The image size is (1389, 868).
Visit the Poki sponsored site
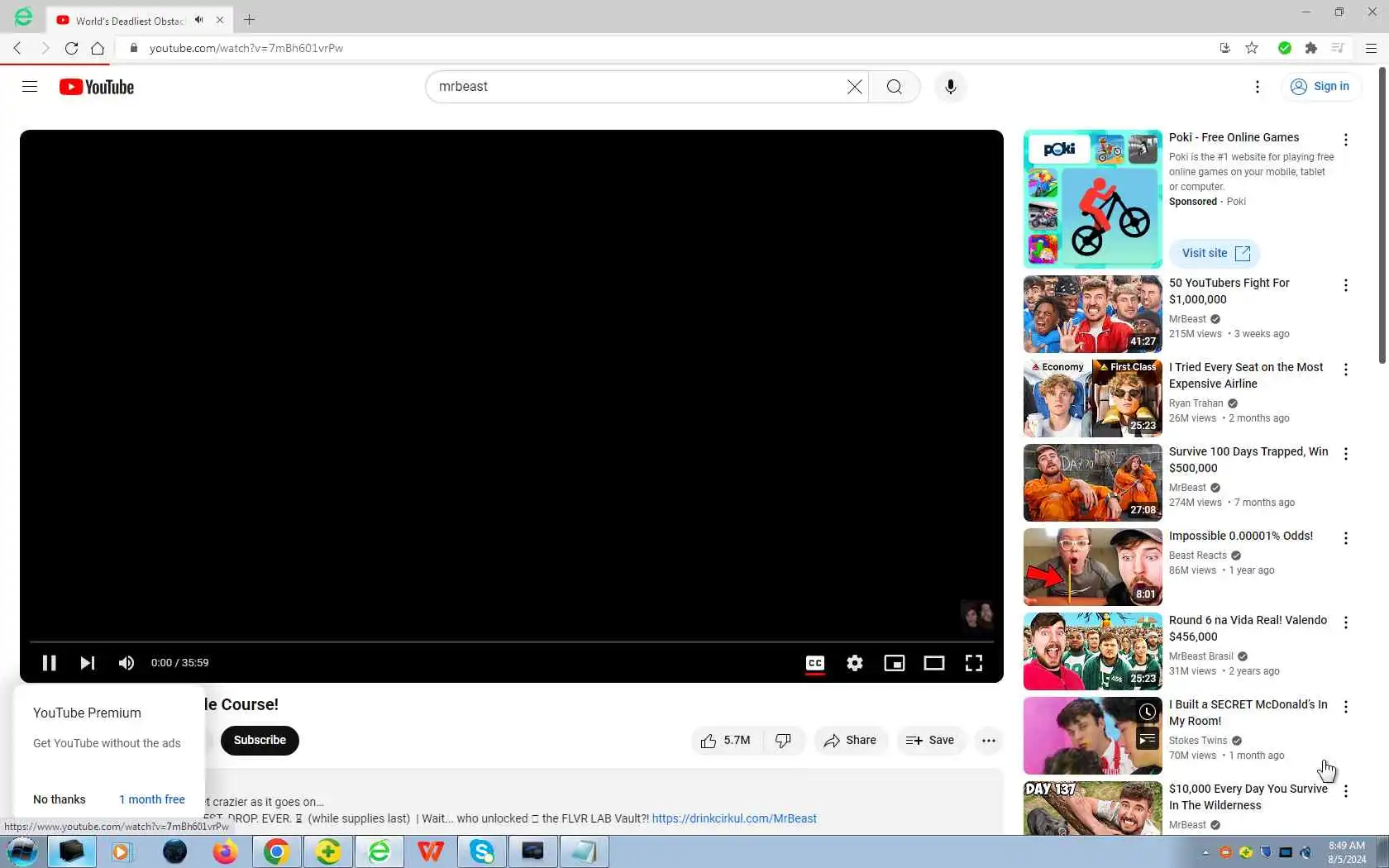point(1215,253)
